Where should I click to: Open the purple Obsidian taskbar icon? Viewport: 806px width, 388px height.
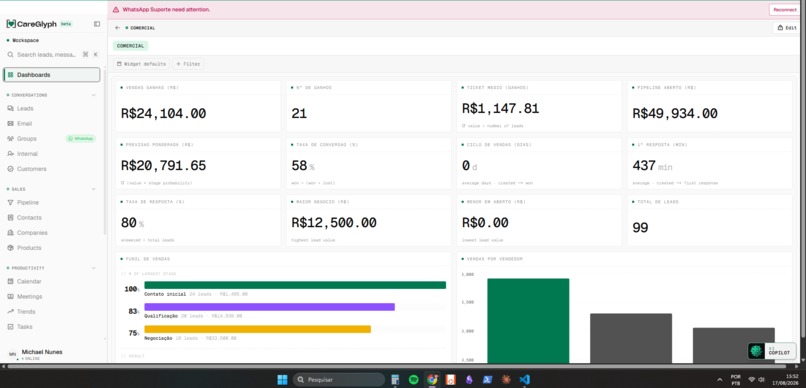click(469, 380)
